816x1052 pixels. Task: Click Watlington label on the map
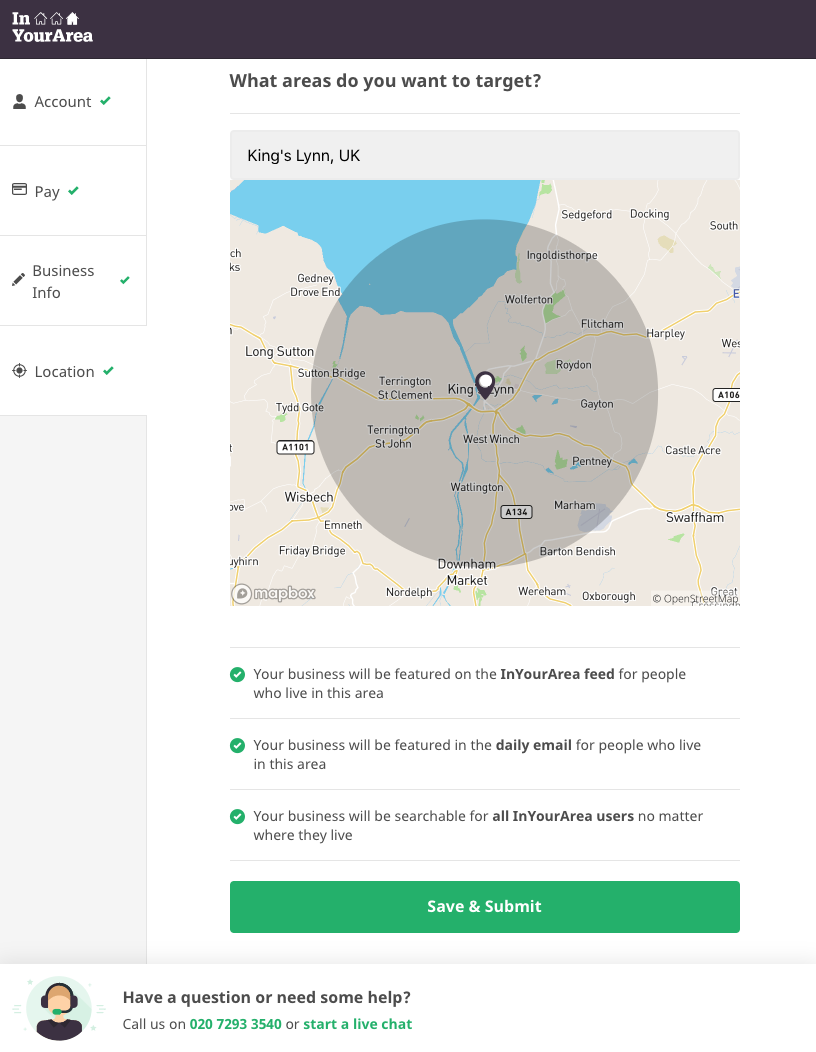pos(477,487)
